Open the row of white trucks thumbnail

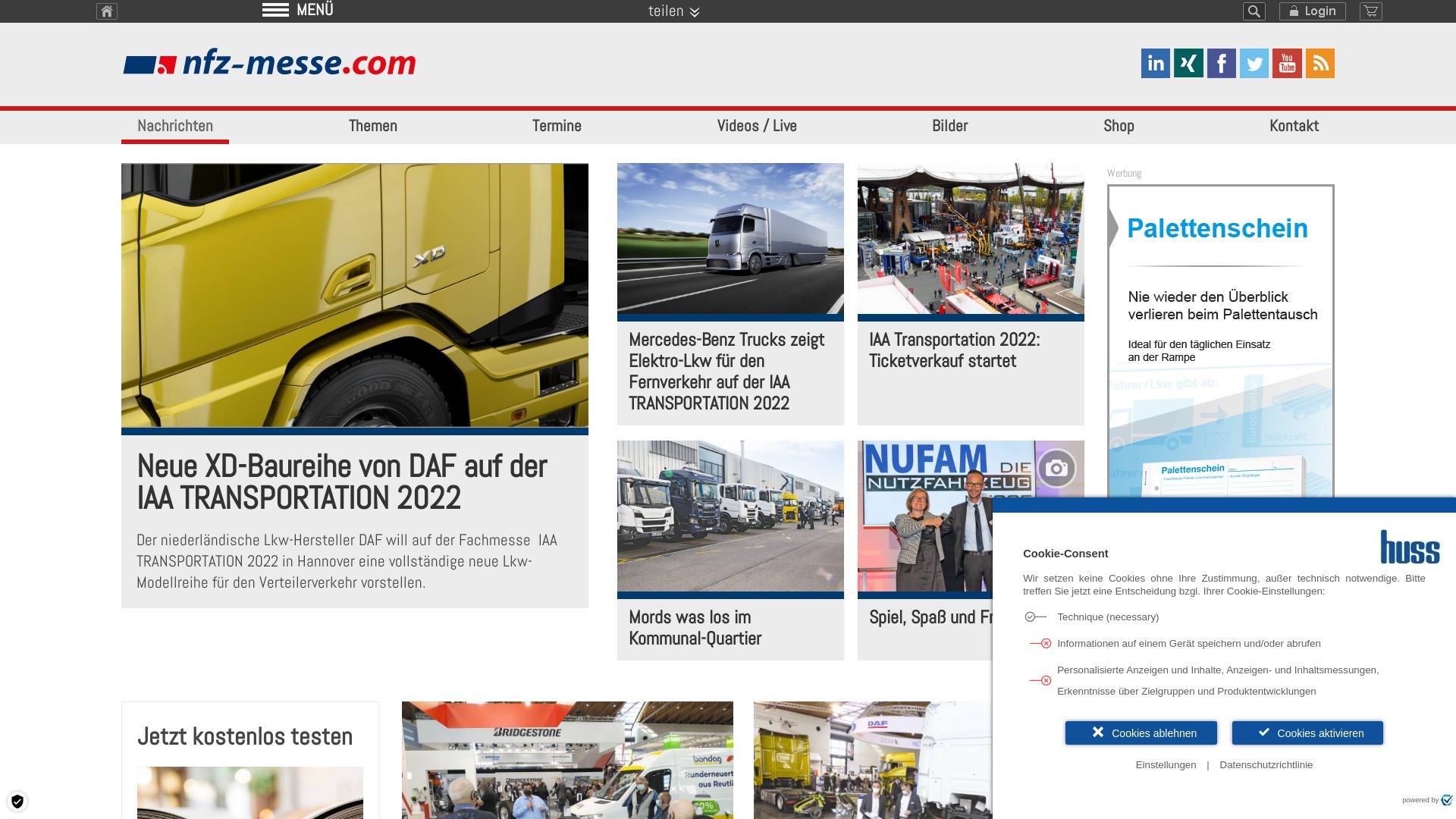pyautogui.click(x=730, y=516)
